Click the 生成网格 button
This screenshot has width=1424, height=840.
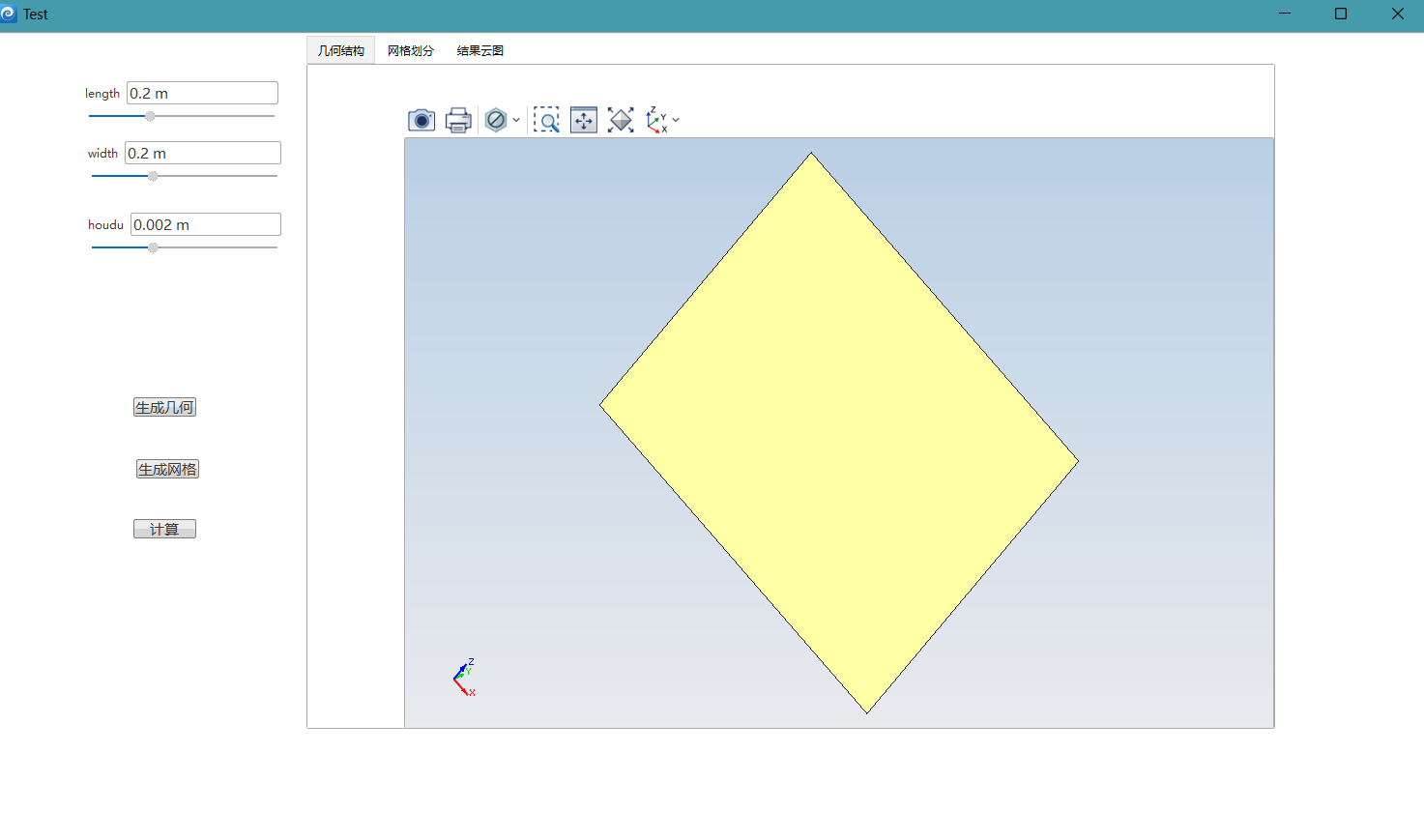pos(167,469)
